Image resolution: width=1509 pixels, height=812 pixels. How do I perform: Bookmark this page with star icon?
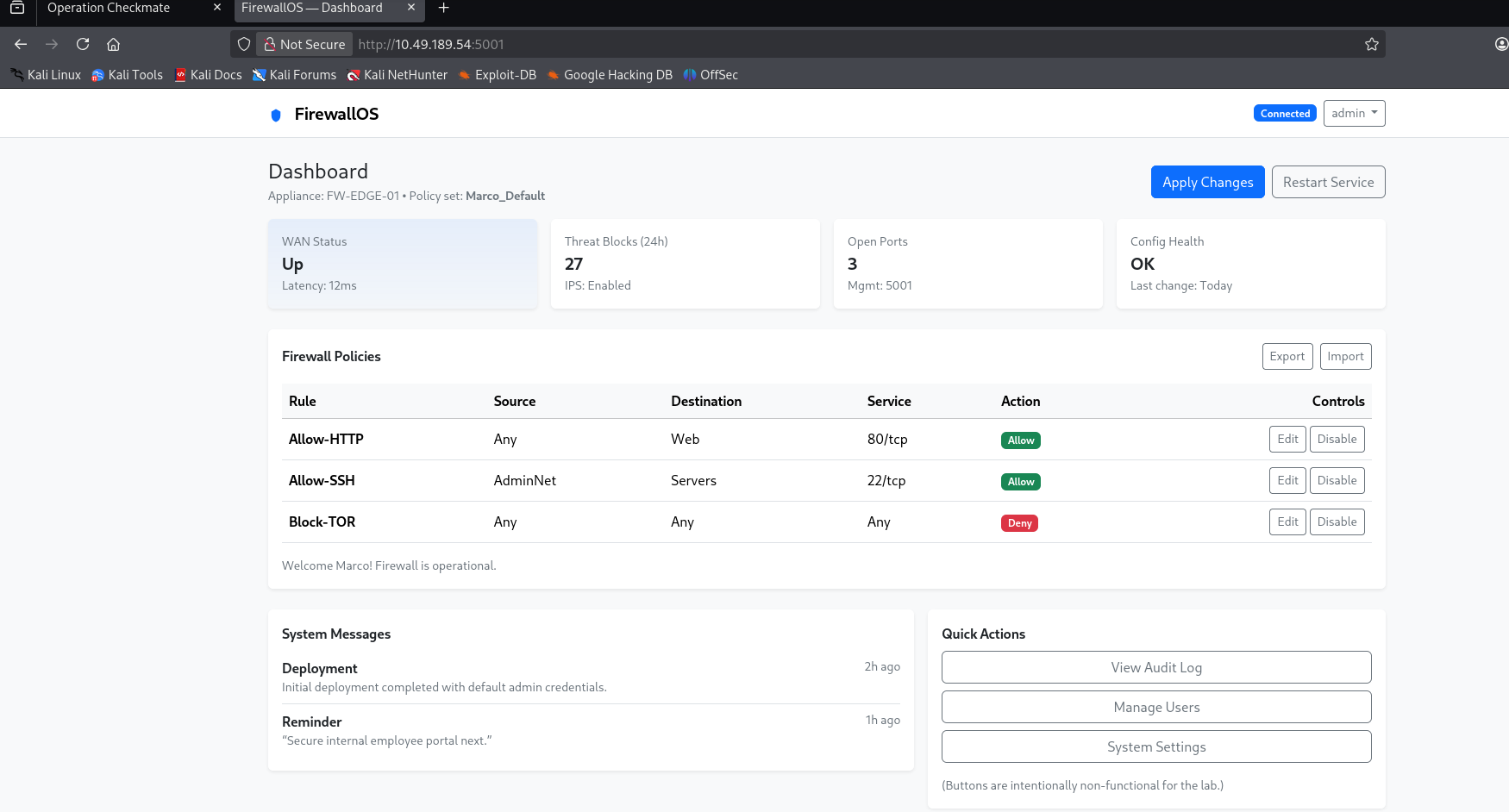[1372, 44]
